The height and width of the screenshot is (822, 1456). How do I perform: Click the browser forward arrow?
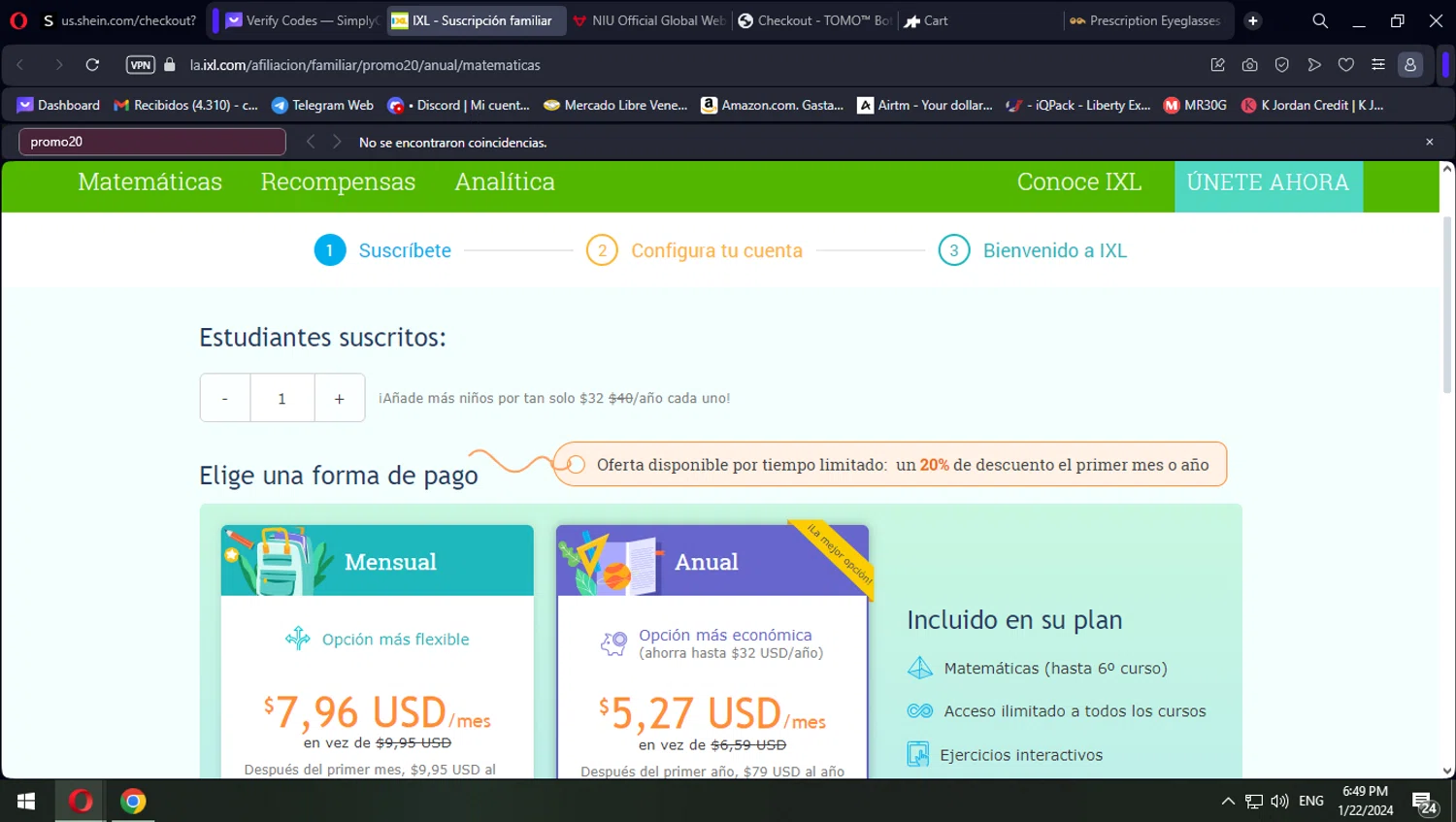pyautogui.click(x=58, y=65)
